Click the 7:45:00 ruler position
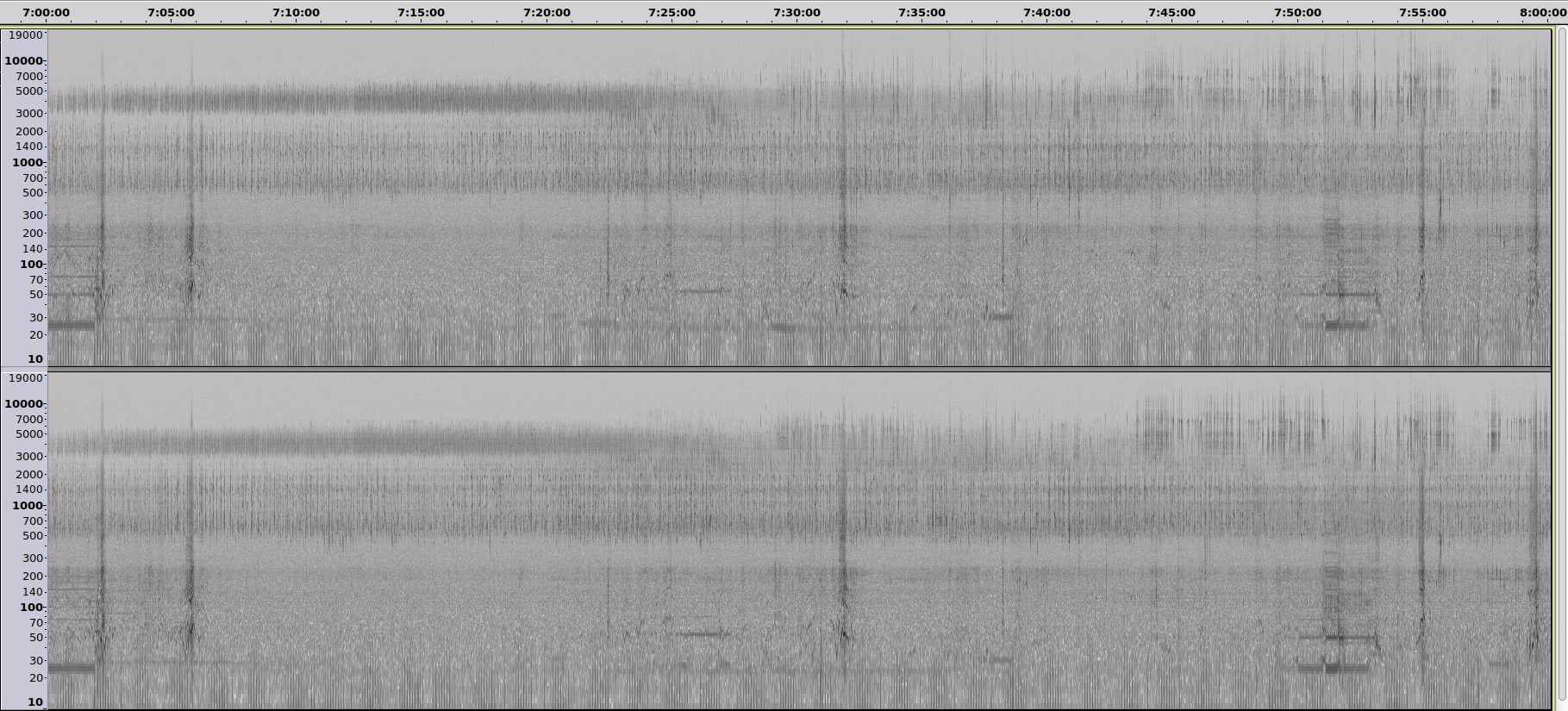 (x=1171, y=13)
